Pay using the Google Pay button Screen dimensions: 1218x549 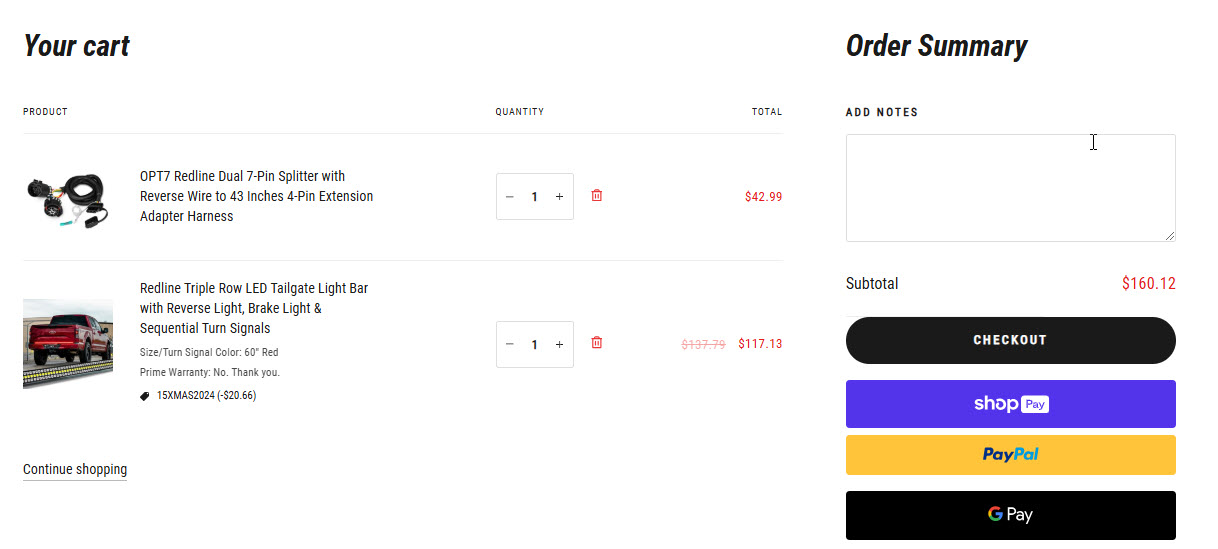pyautogui.click(x=1010, y=515)
